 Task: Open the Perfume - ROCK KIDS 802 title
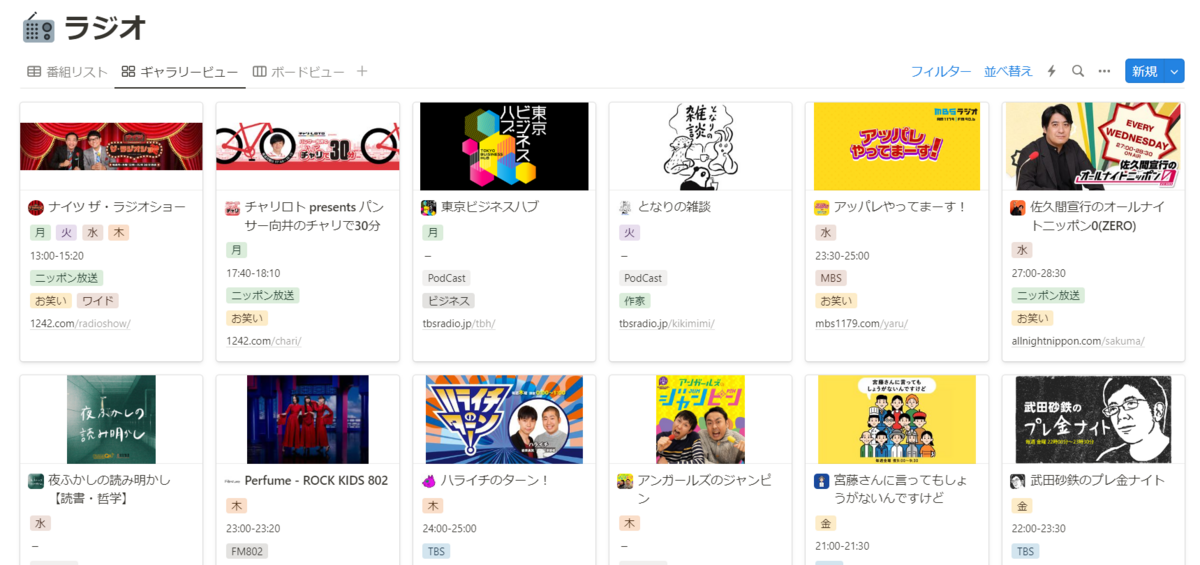tap(316, 480)
